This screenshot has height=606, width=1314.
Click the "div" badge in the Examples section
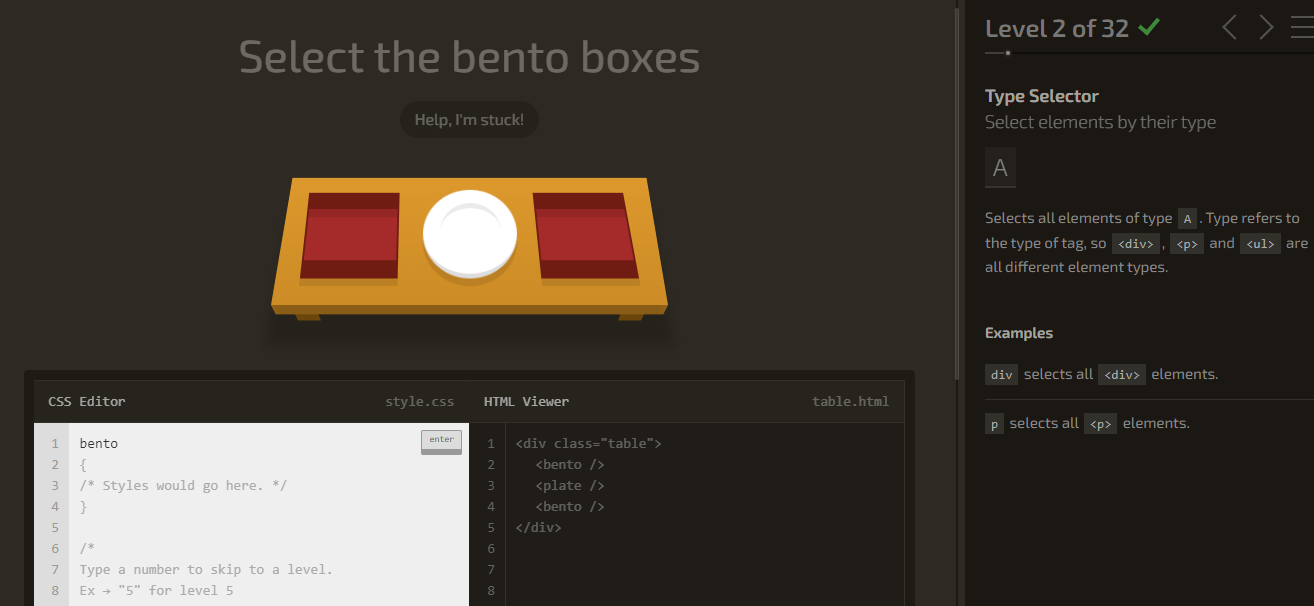pyautogui.click(x=1001, y=374)
